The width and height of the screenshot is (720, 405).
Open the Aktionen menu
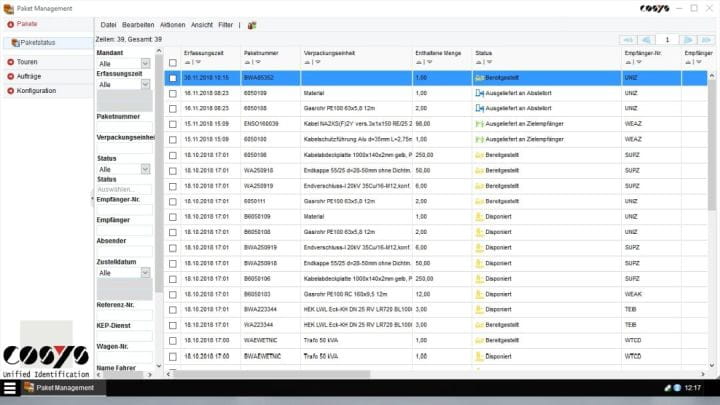[x=173, y=25]
